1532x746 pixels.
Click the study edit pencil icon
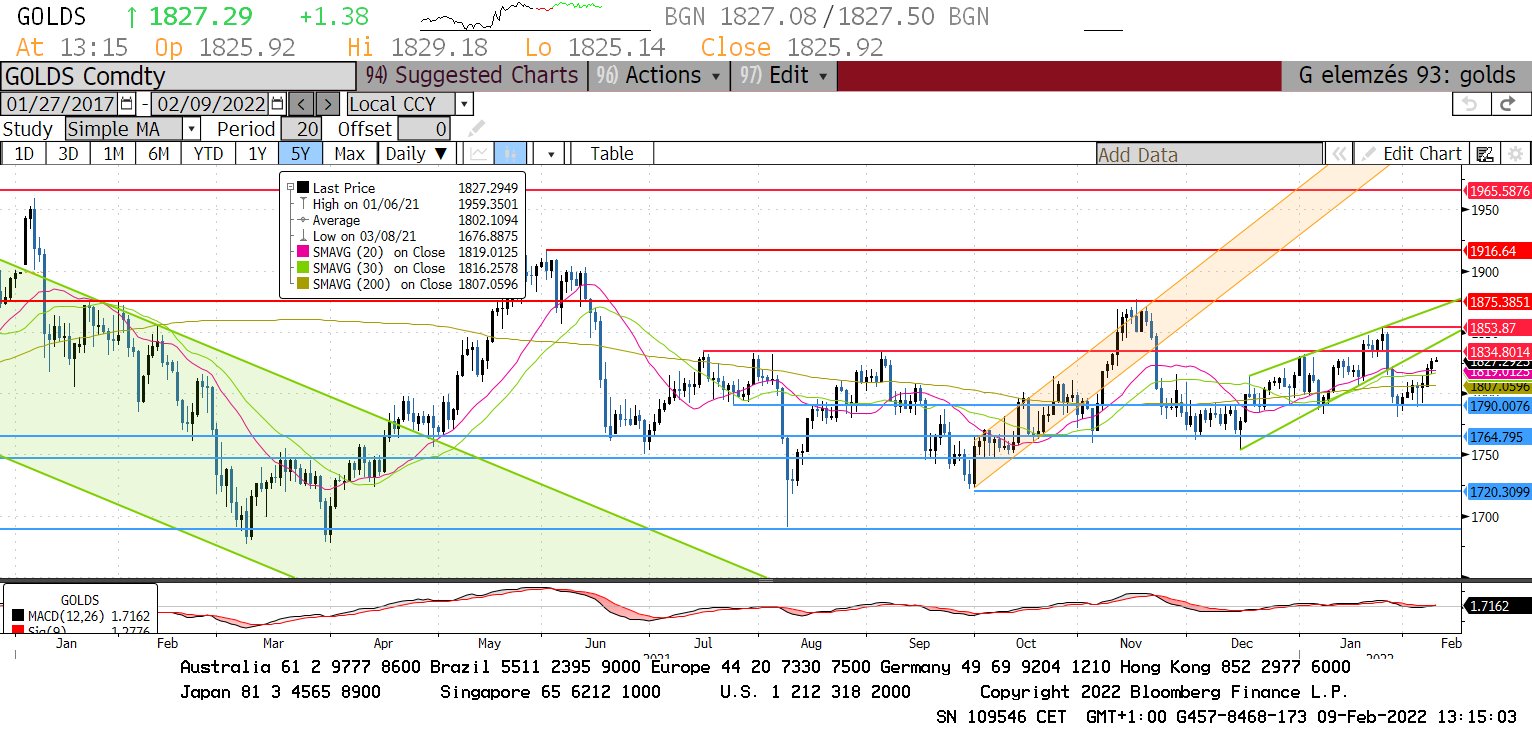click(x=476, y=128)
